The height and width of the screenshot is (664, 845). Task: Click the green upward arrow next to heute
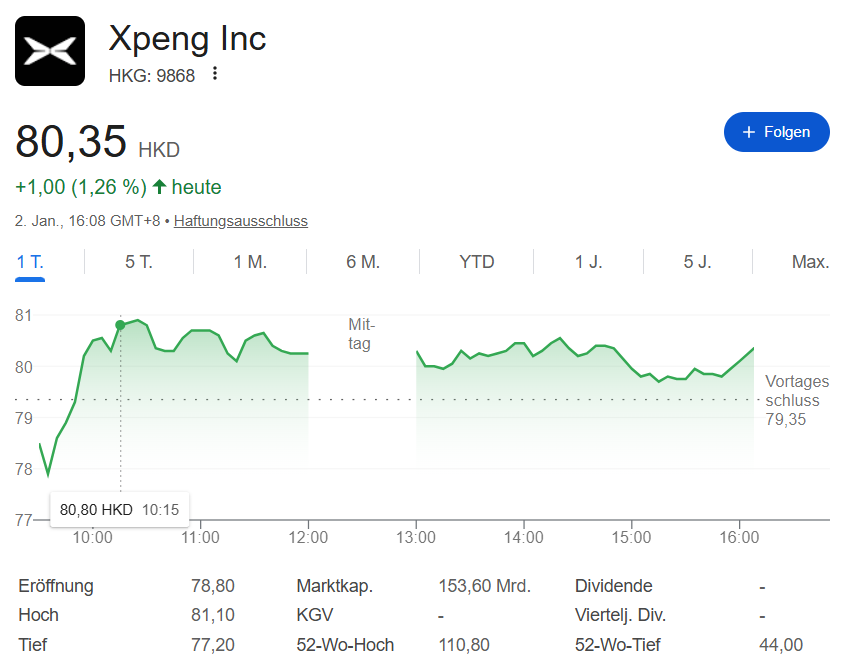click(159, 187)
